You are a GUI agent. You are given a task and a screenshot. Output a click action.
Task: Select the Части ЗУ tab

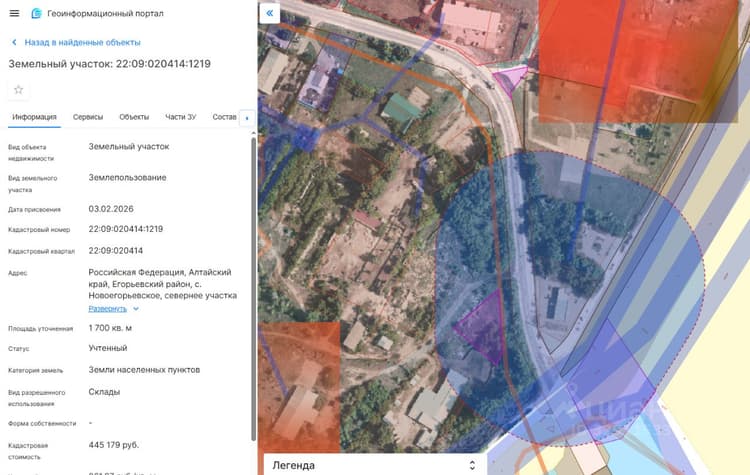click(180, 117)
